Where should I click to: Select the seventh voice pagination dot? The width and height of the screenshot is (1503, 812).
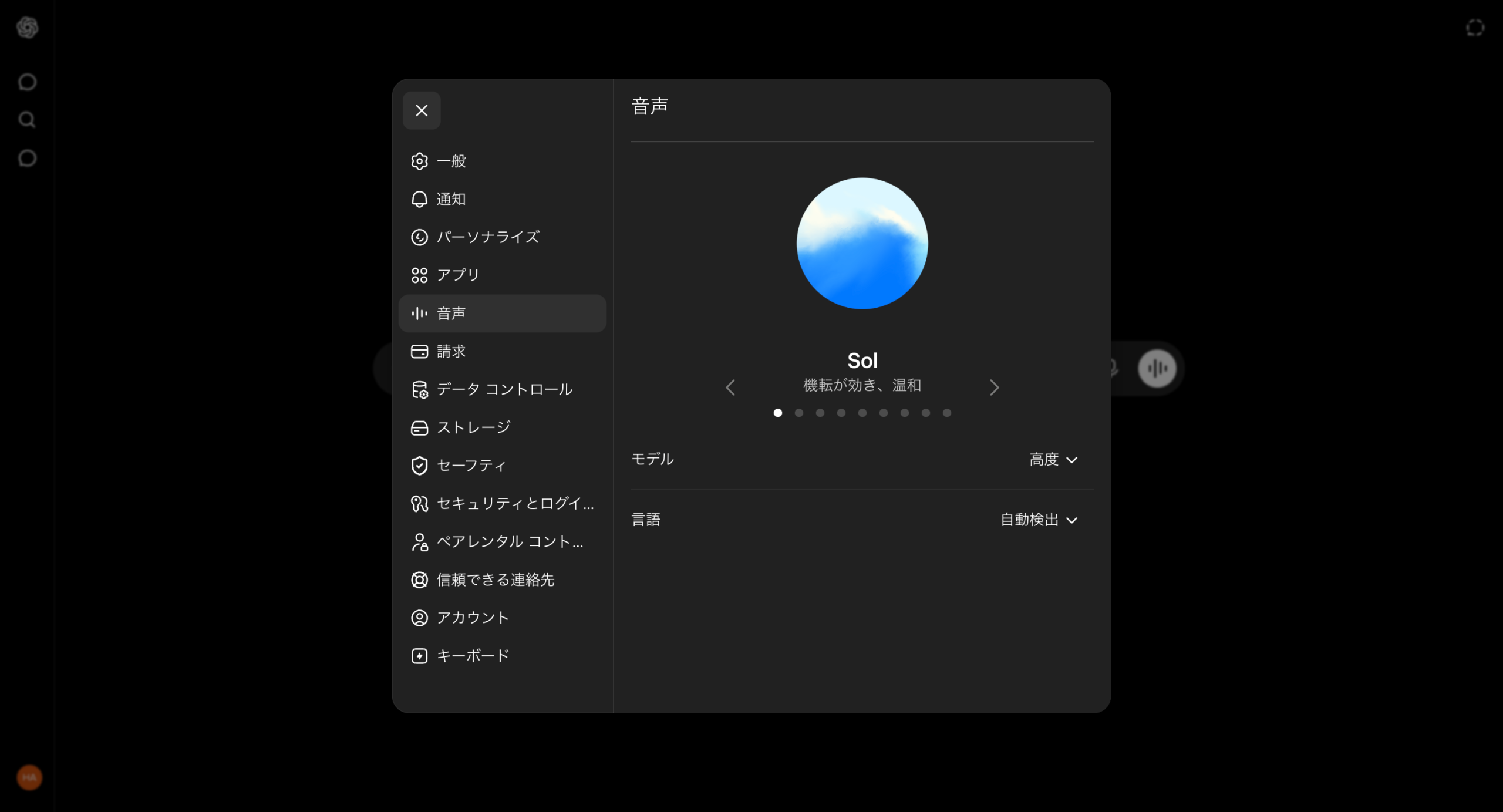(x=905, y=413)
